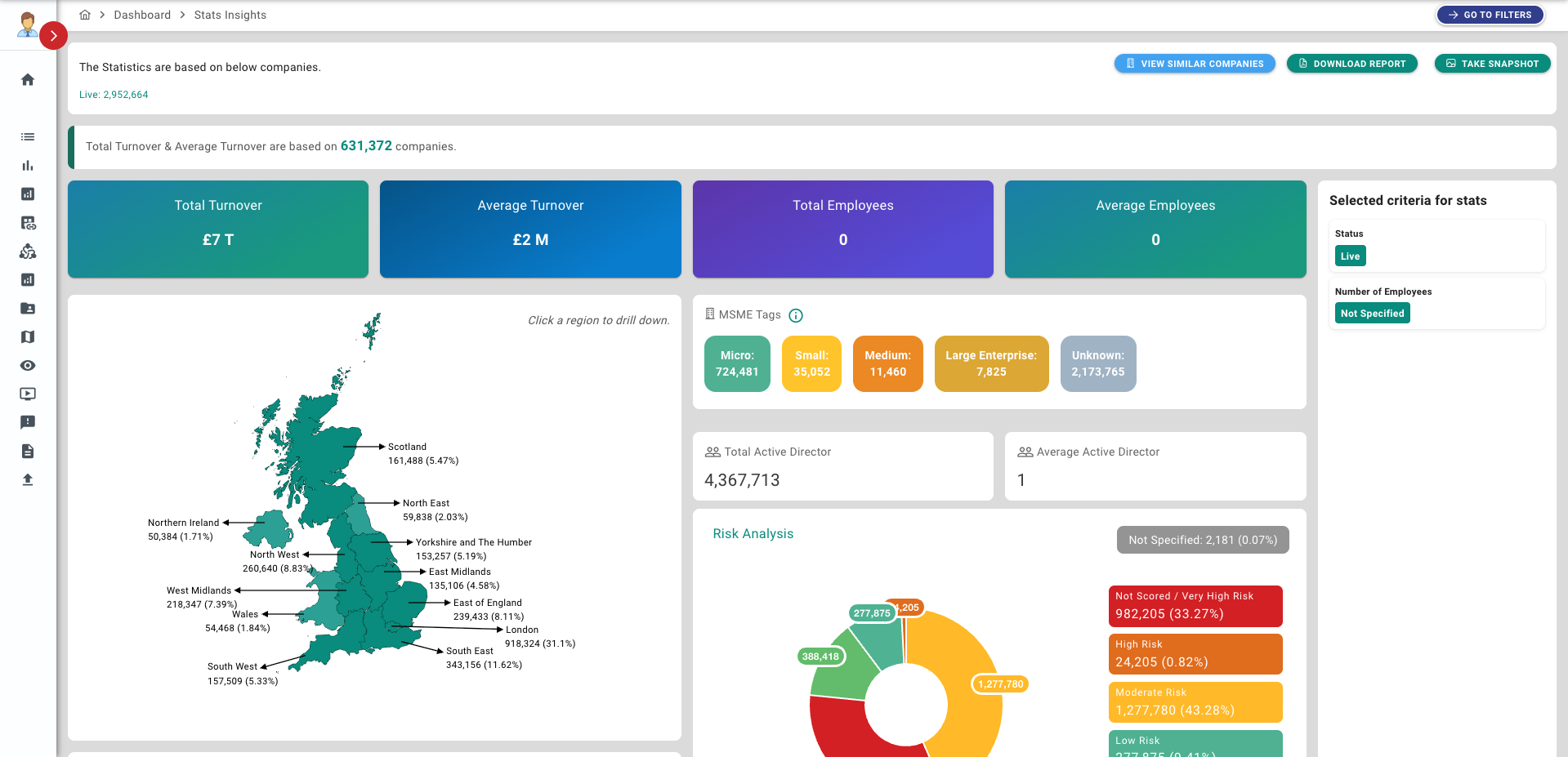Open the linked save sidebar icon
Viewport: 1568px width, 757px height.
28,223
